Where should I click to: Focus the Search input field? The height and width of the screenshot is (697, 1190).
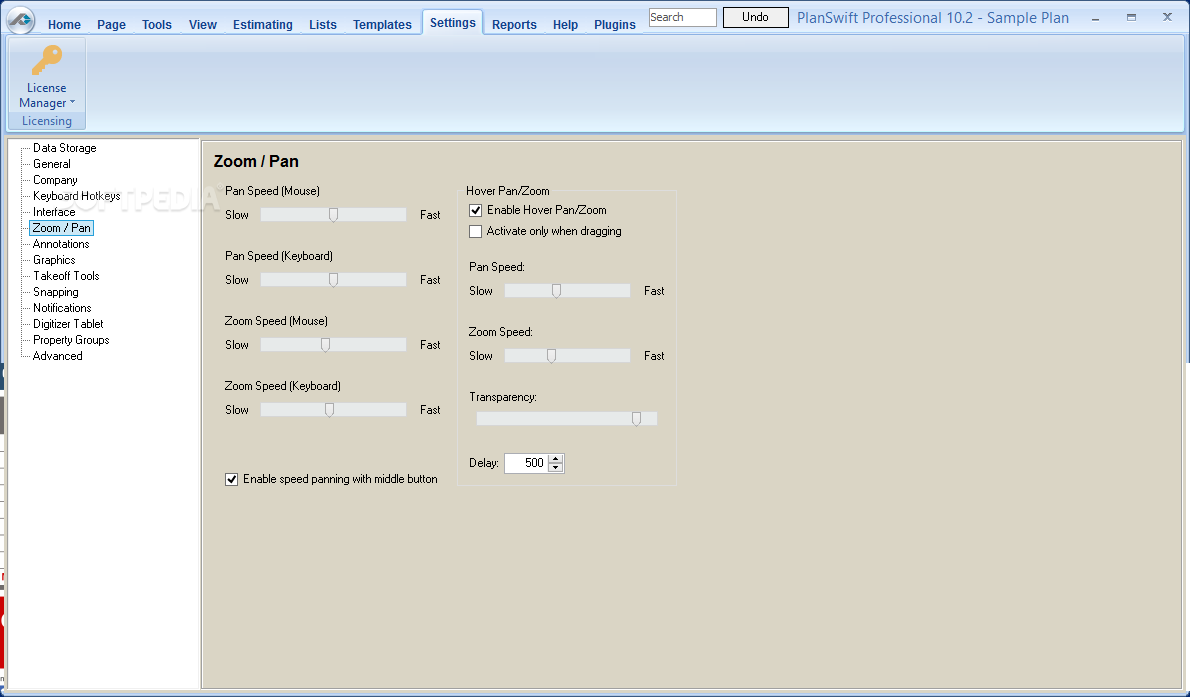point(682,17)
